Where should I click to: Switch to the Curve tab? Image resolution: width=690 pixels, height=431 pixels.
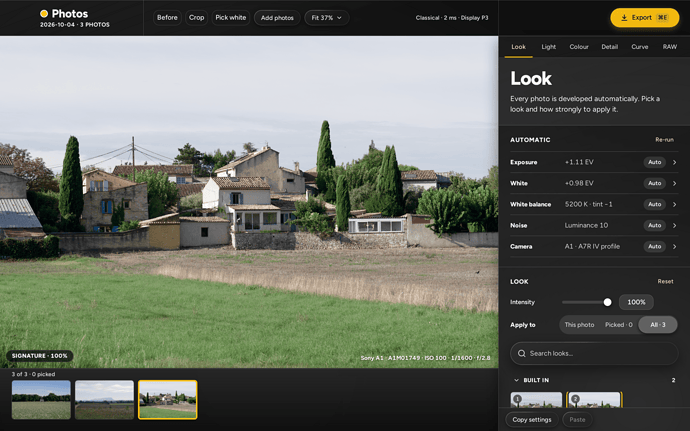coord(639,47)
